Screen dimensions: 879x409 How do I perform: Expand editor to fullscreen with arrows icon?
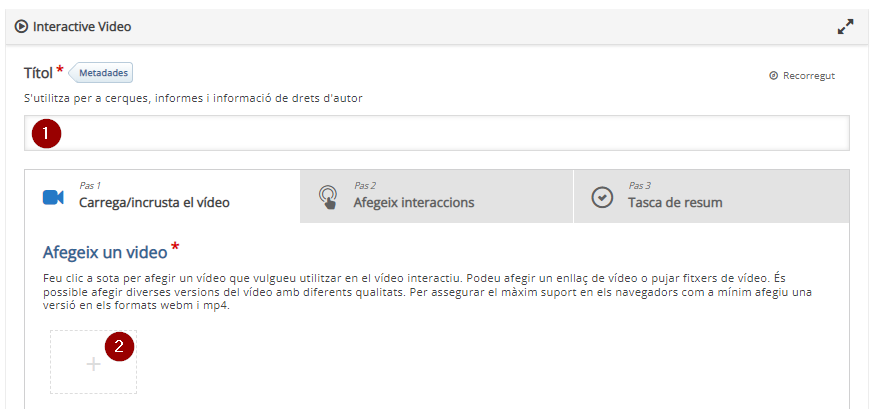pyautogui.click(x=845, y=27)
